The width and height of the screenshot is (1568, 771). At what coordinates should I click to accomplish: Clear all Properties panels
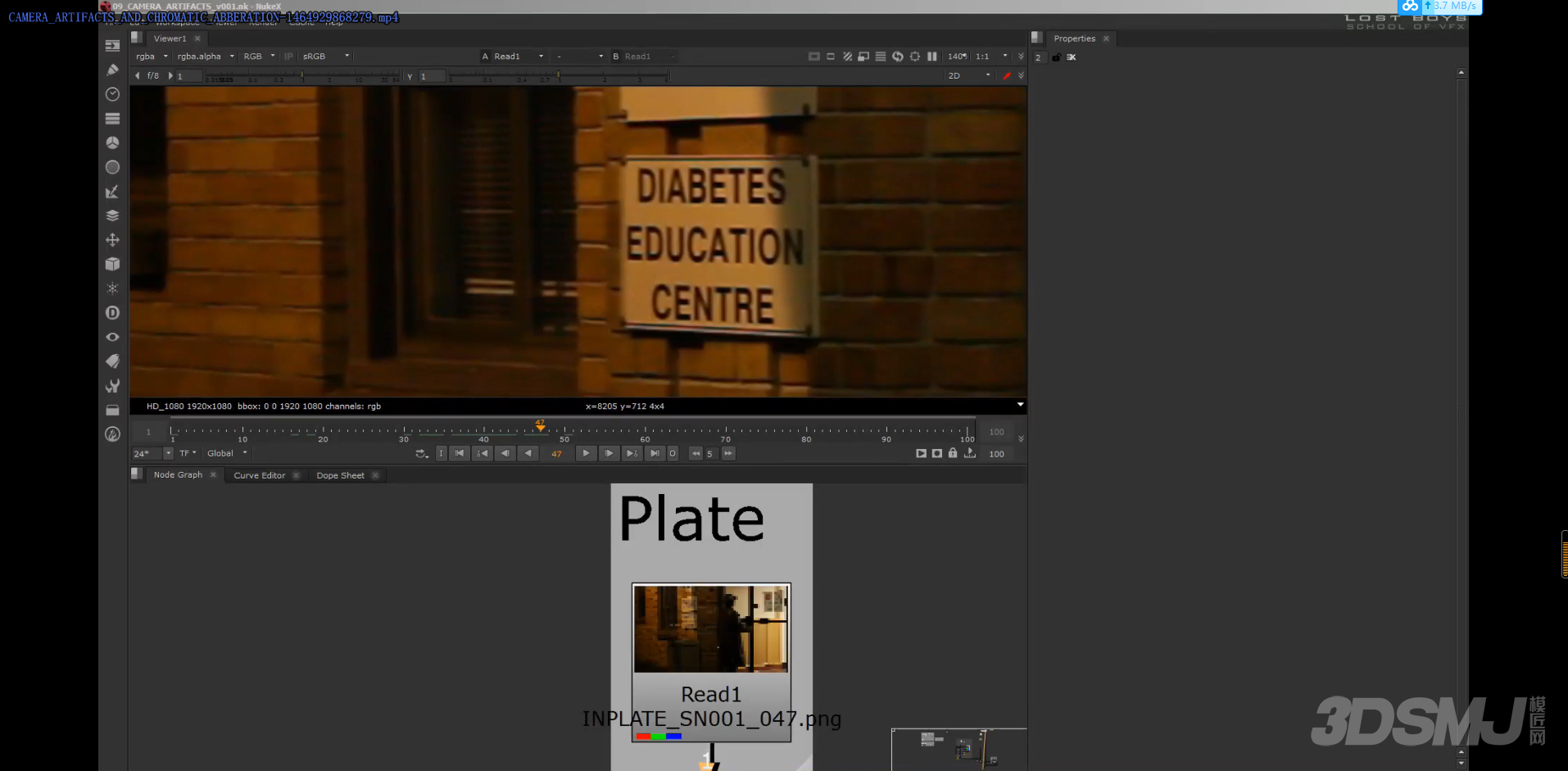(x=1072, y=57)
